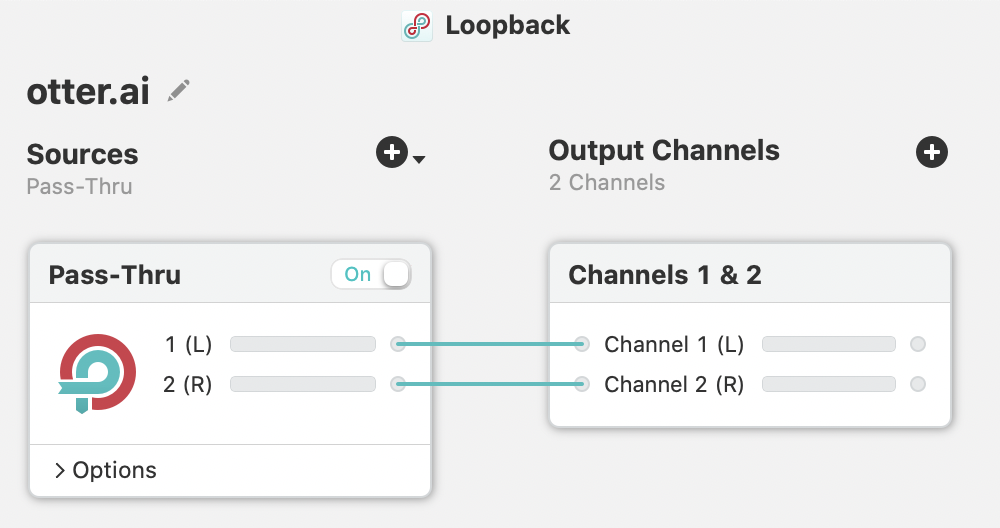This screenshot has height=528, width=1000.
Task: Click Channel 2 (R) right-side output dot
Action: tap(918, 384)
